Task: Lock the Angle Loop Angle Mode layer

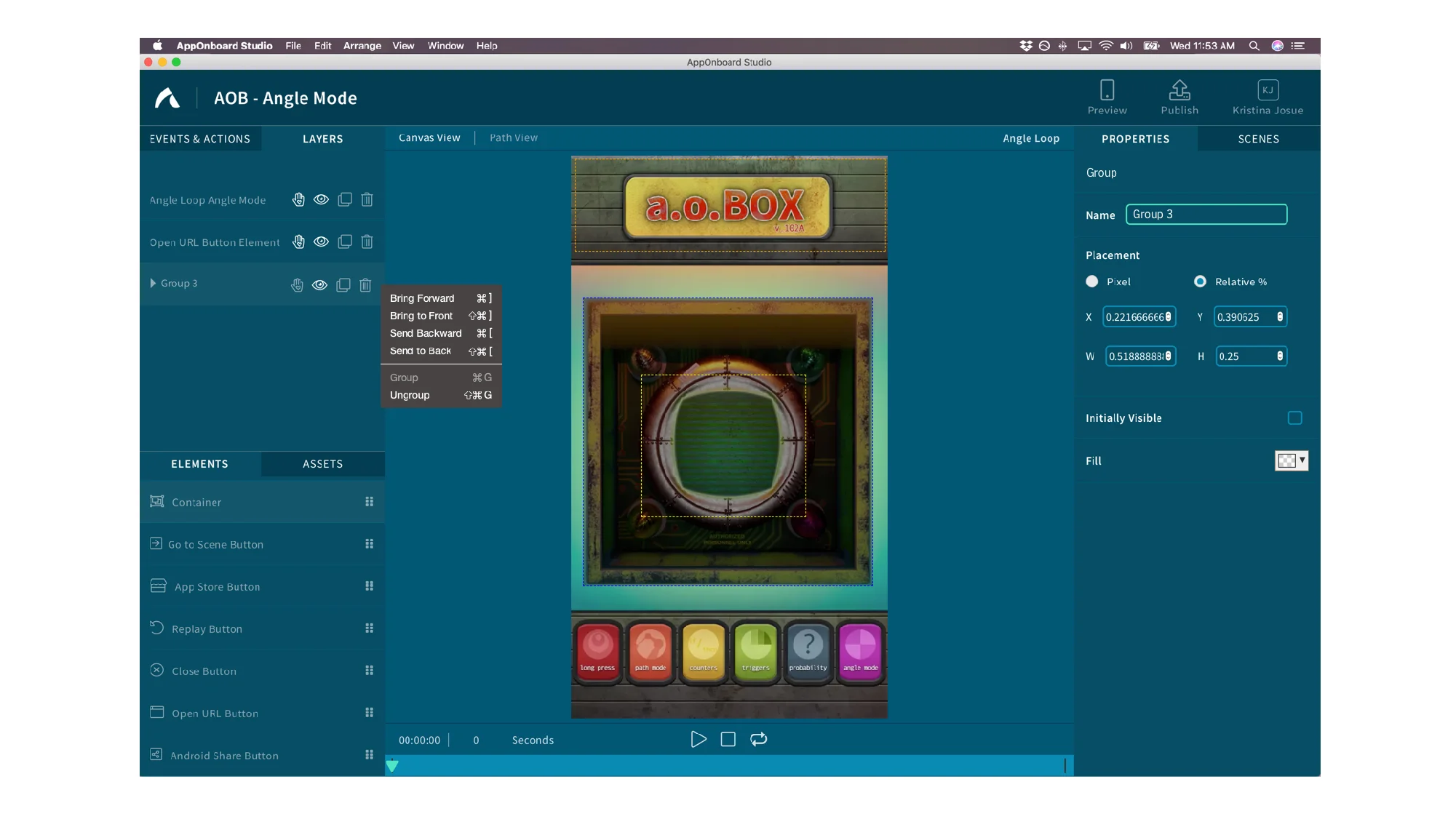Action: click(x=298, y=199)
